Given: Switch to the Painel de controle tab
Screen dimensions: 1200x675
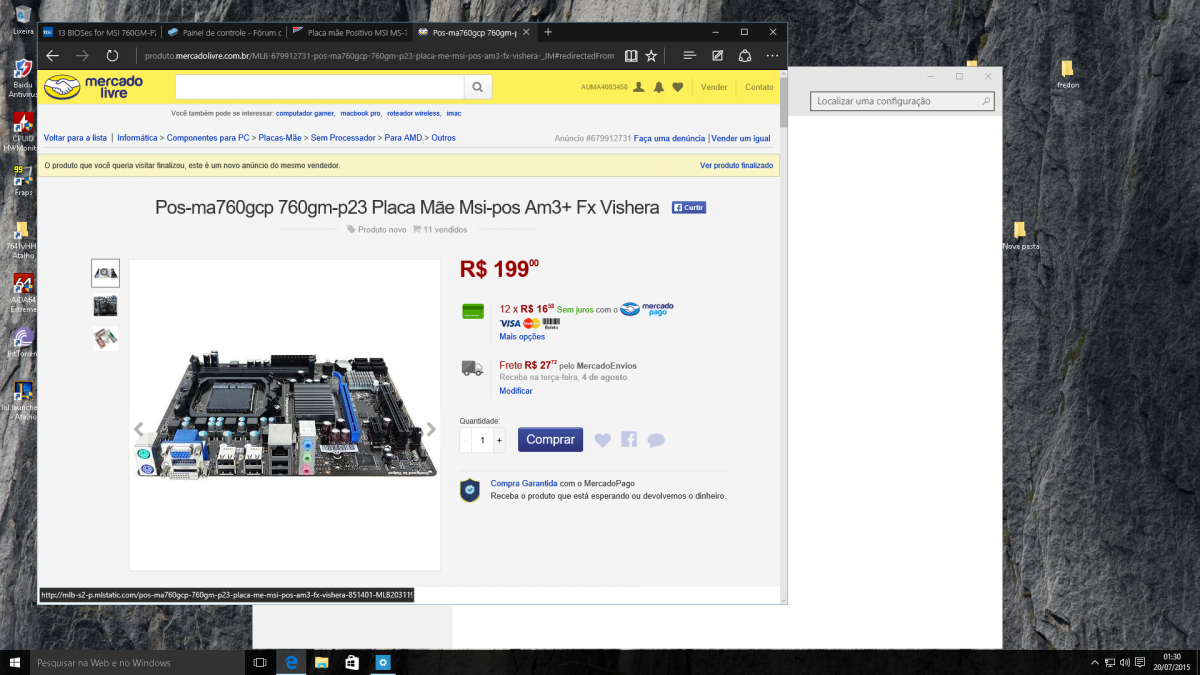Looking at the screenshot, I should pos(224,32).
